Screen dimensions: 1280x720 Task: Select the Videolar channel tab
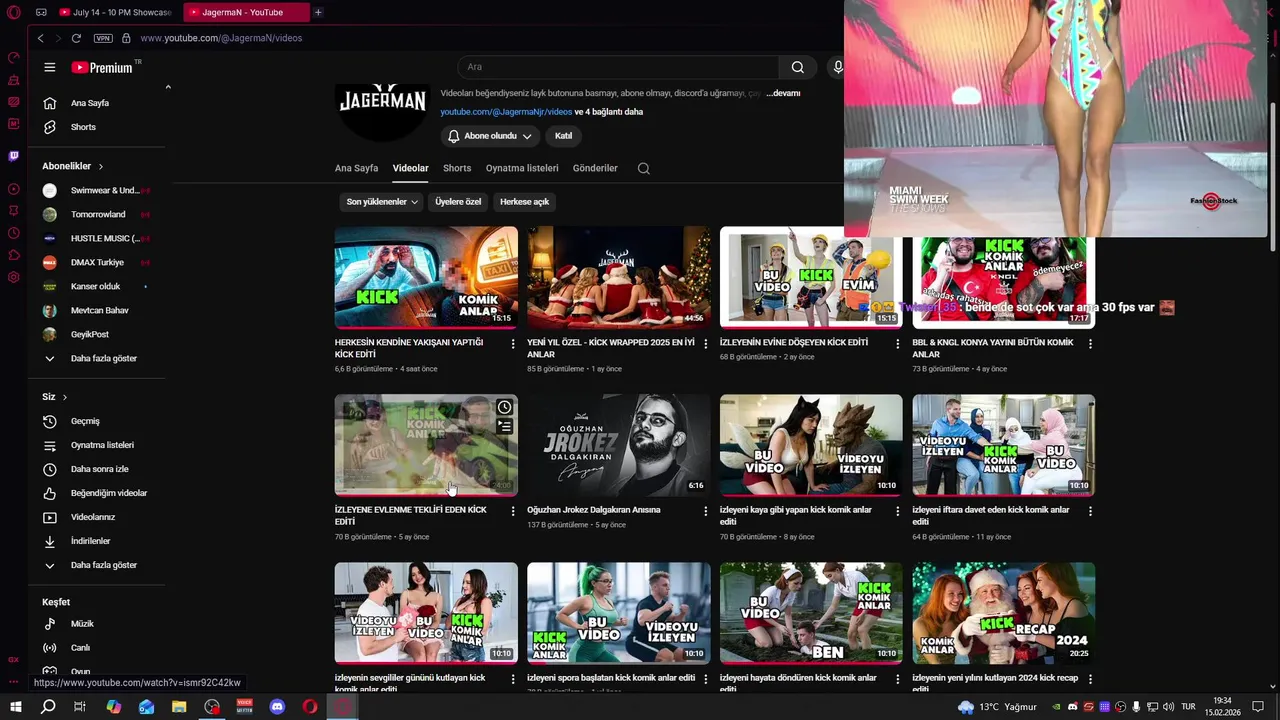click(x=410, y=168)
